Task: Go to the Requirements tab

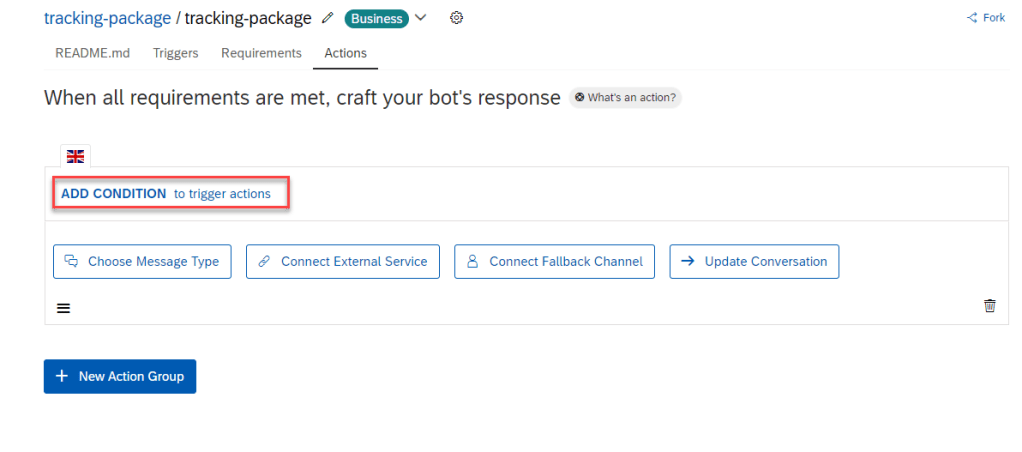Action: [261, 53]
